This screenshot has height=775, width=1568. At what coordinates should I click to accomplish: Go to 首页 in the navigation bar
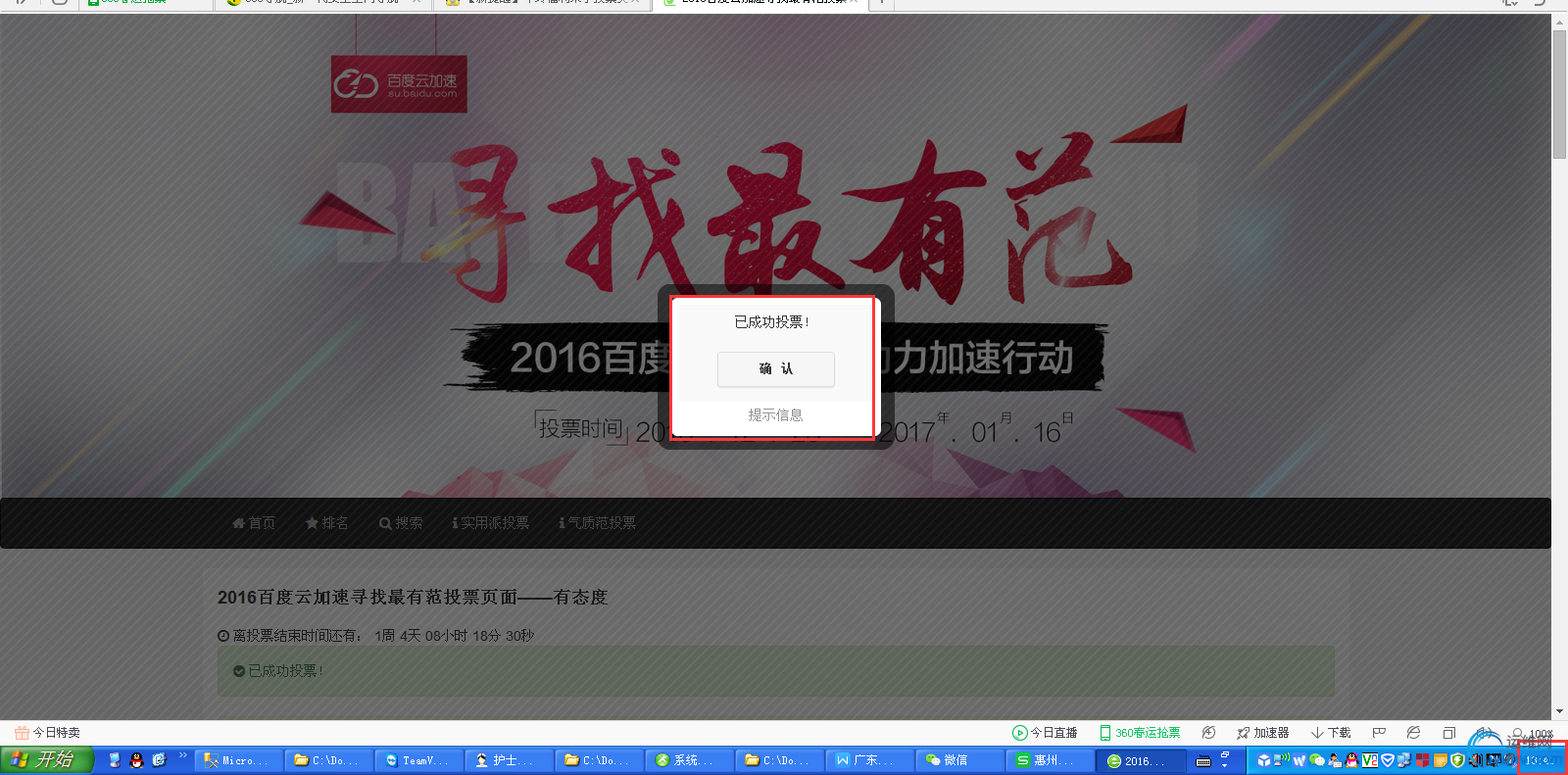pyautogui.click(x=254, y=523)
